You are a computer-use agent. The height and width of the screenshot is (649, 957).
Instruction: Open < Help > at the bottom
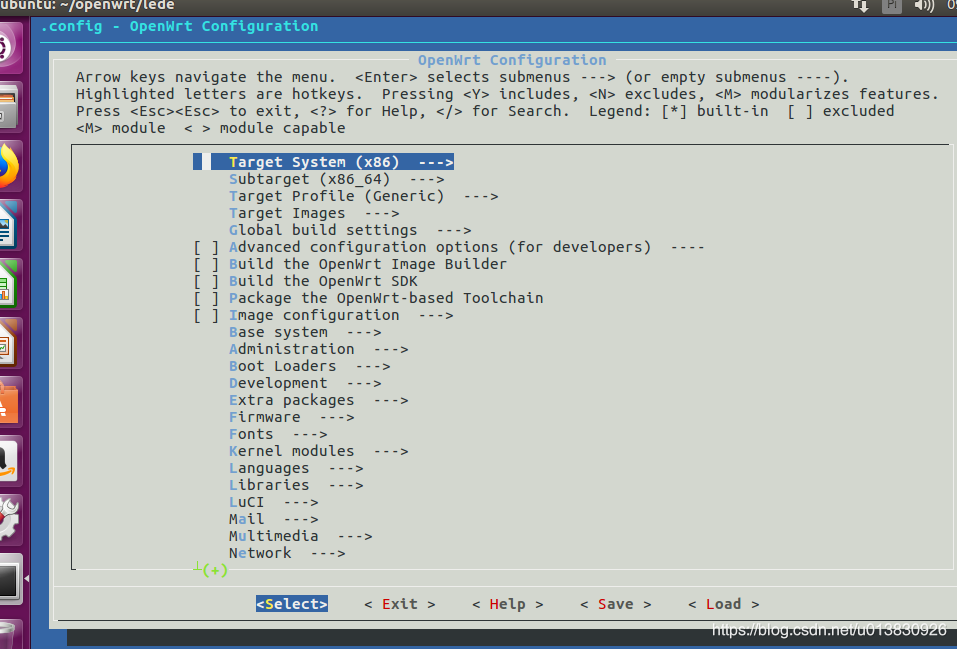click(x=508, y=604)
